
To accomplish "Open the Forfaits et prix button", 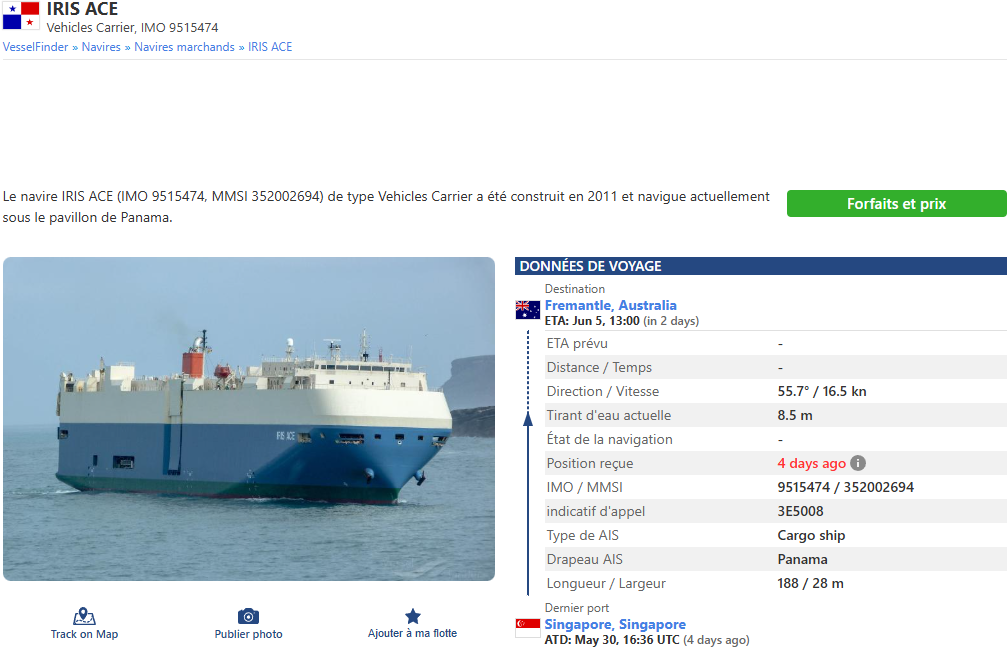I will (896, 204).
